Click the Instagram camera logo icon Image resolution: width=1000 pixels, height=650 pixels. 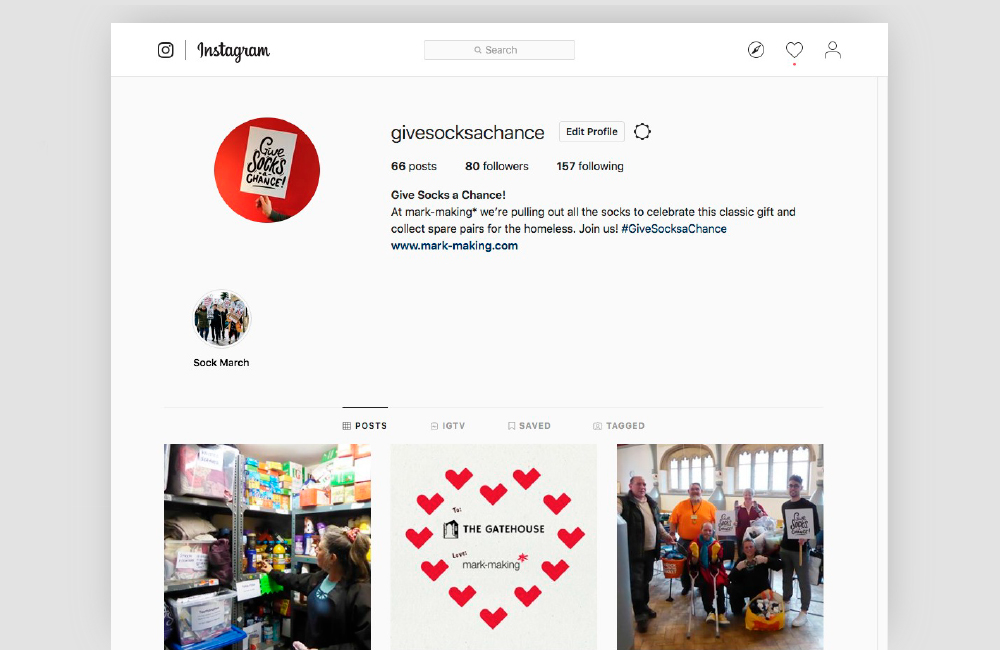coord(165,50)
